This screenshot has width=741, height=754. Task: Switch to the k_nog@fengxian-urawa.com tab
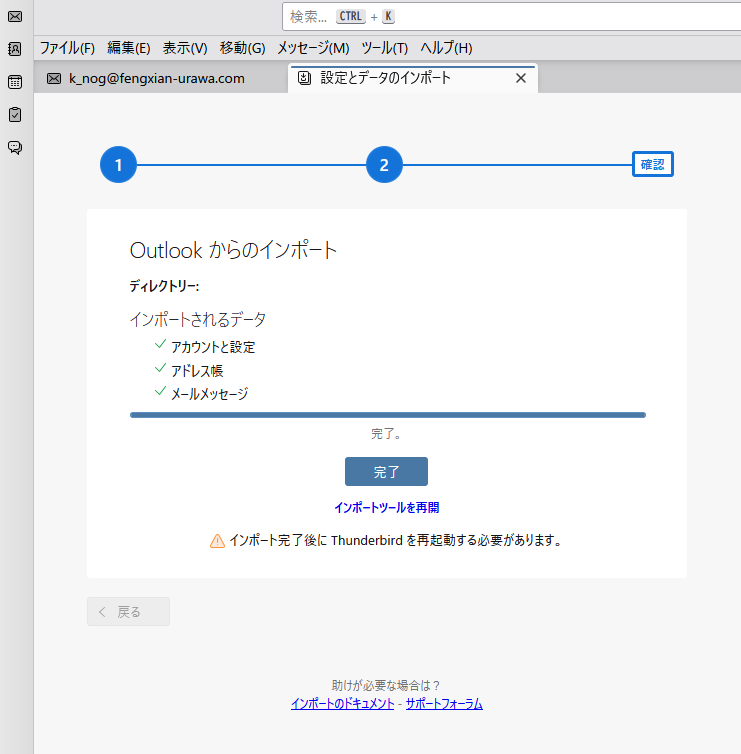[156, 78]
